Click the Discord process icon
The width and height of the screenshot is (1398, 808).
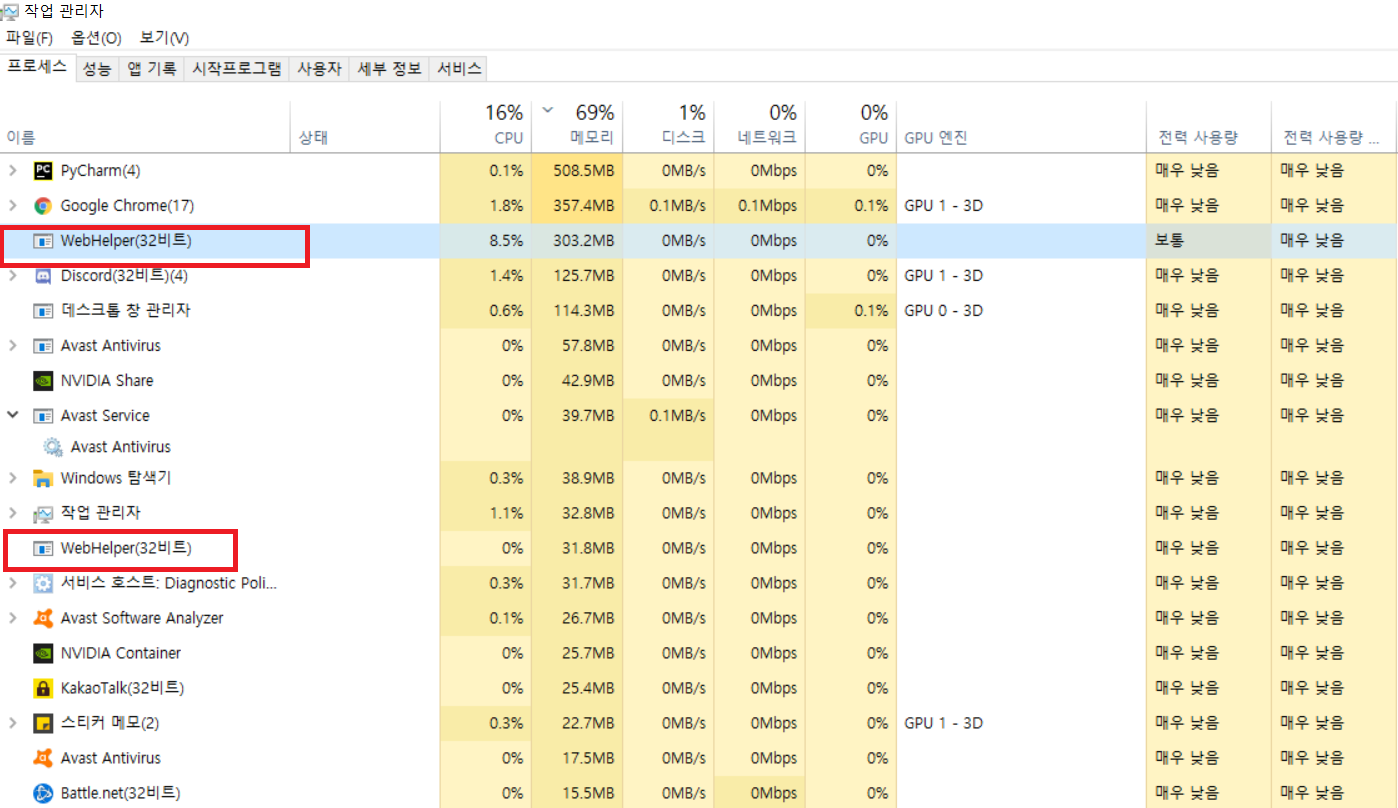(x=43, y=276)
